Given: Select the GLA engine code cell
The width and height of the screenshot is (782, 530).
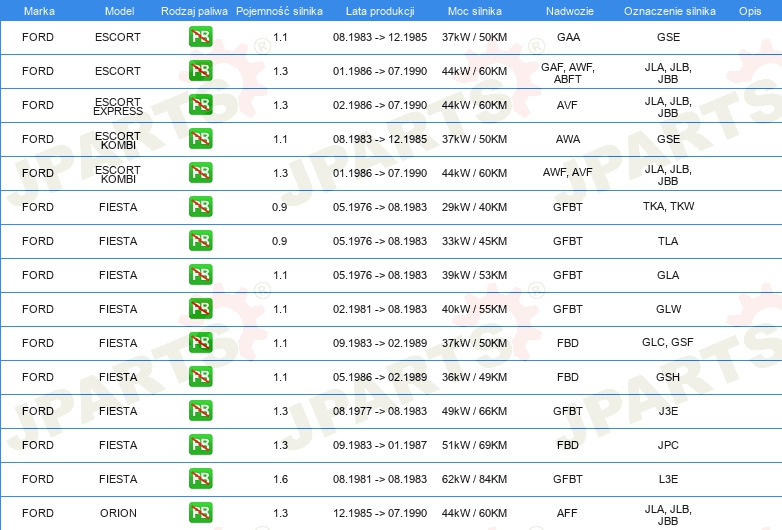Looking at the screenshot, I should (668, 275).
